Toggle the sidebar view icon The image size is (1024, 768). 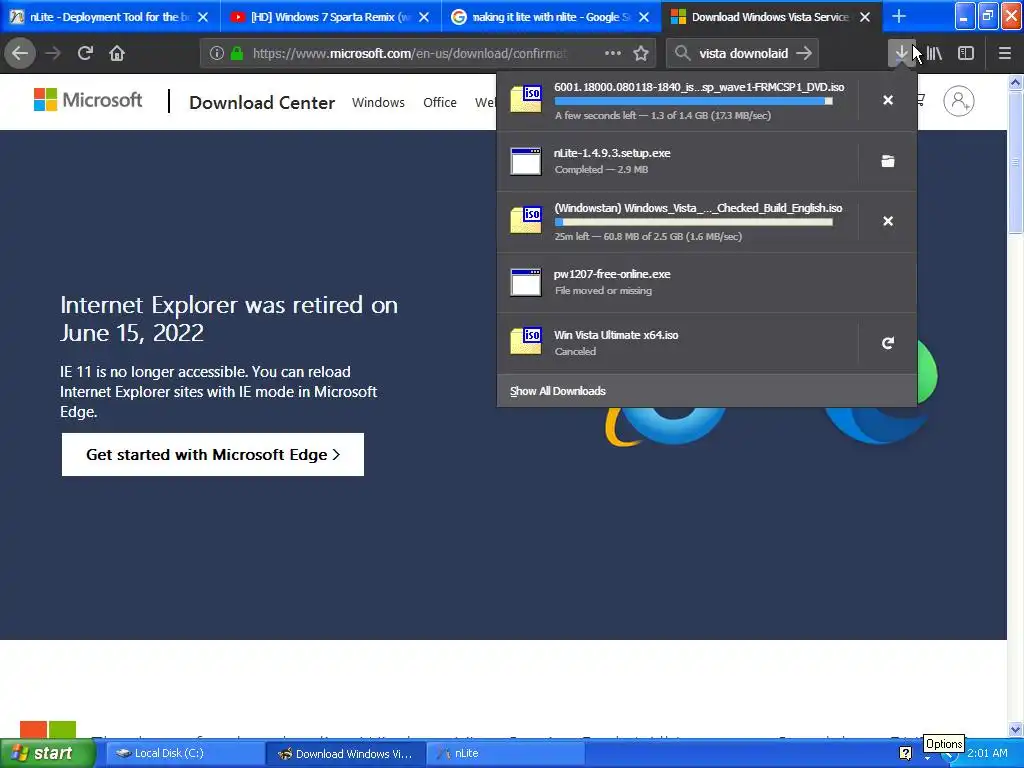(x=966, y=54)
